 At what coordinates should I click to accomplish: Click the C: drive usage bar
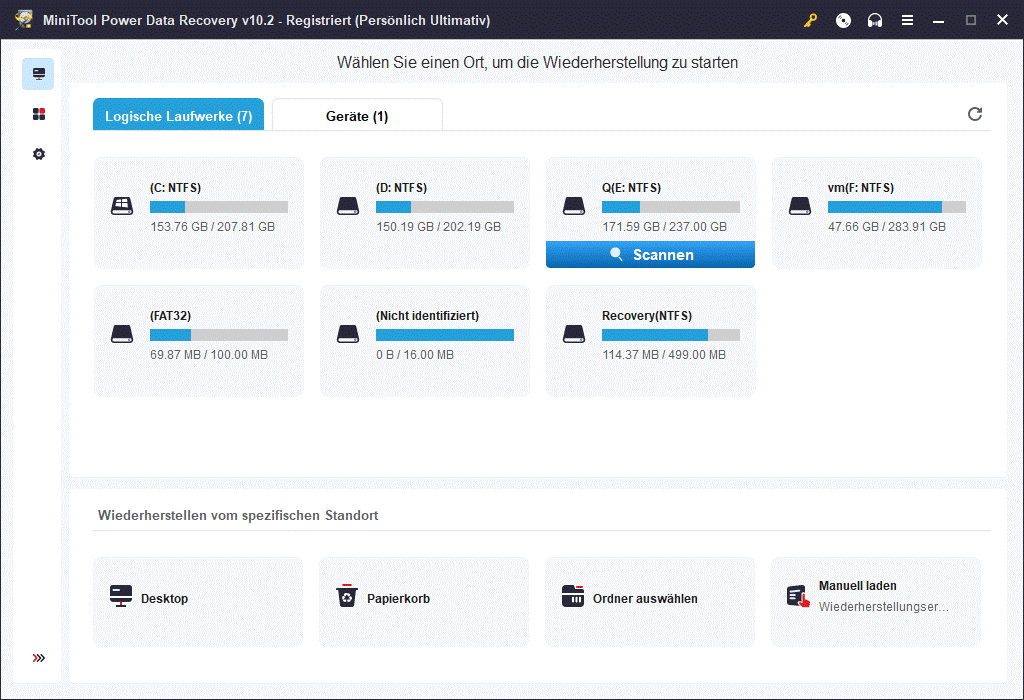tap(219, 207)
